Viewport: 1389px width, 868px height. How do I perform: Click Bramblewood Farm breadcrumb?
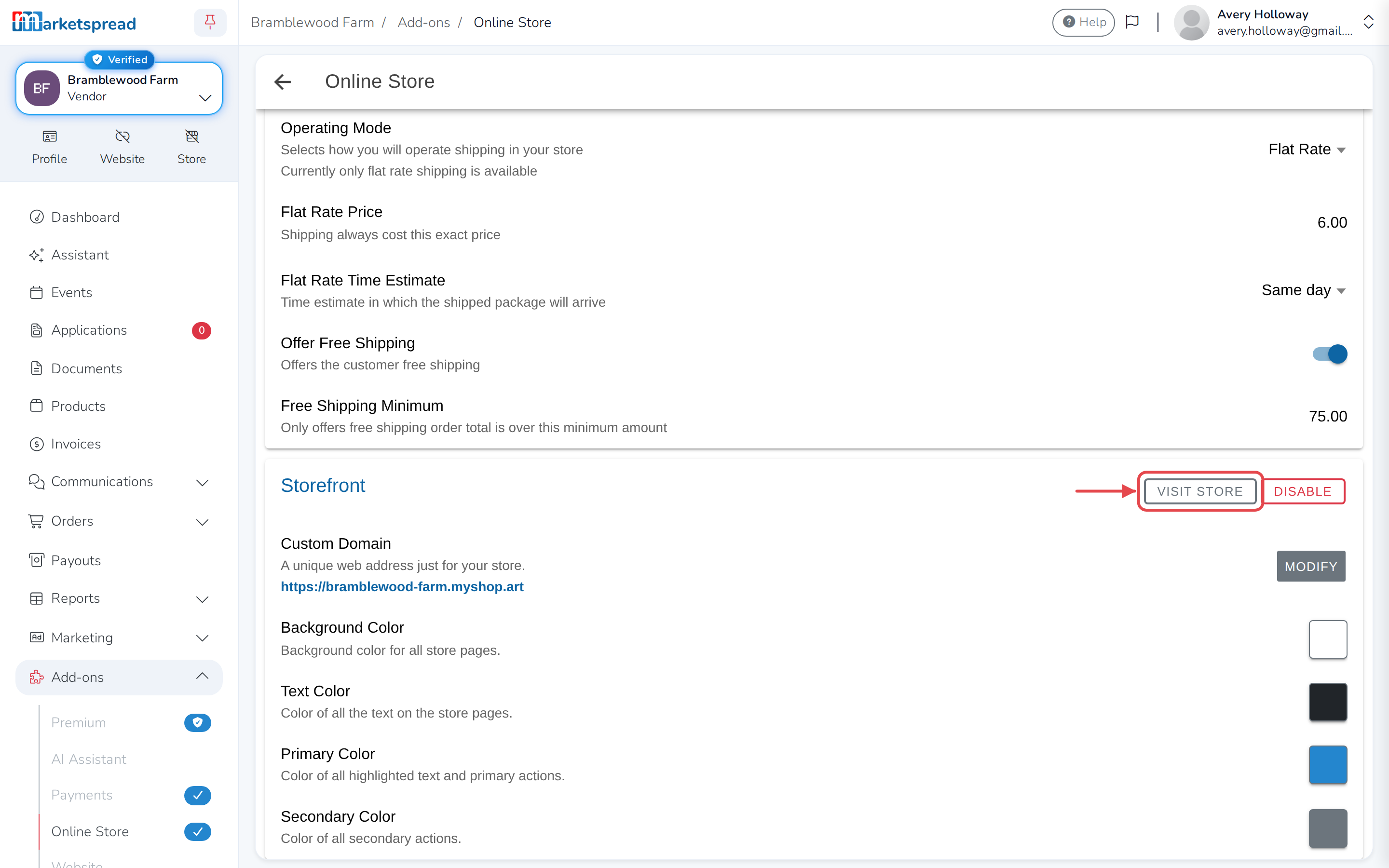coord(312,22)
